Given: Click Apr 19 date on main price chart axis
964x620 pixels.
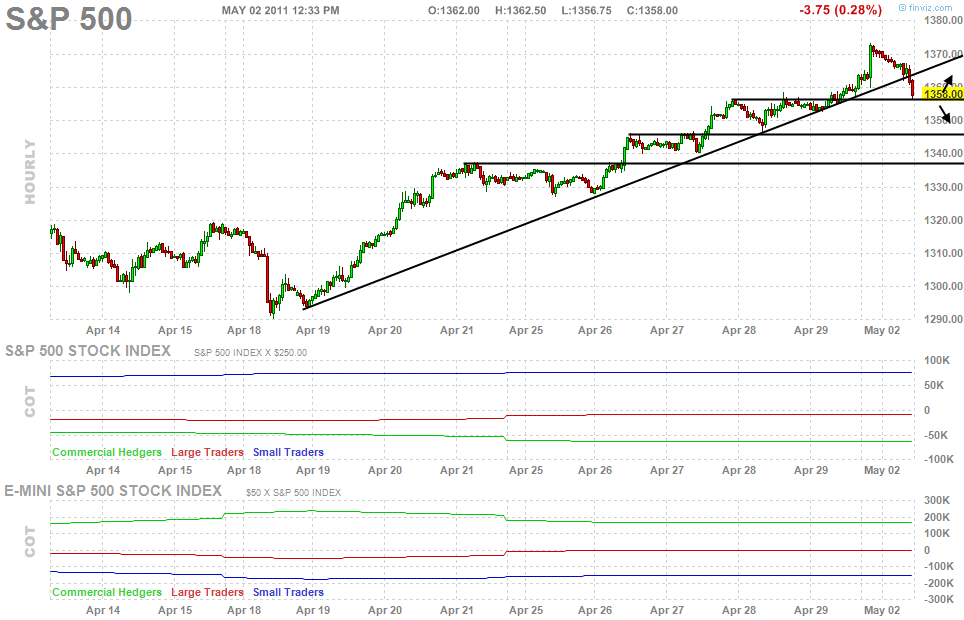Looking at the screenshot, I should pos(312,329).
